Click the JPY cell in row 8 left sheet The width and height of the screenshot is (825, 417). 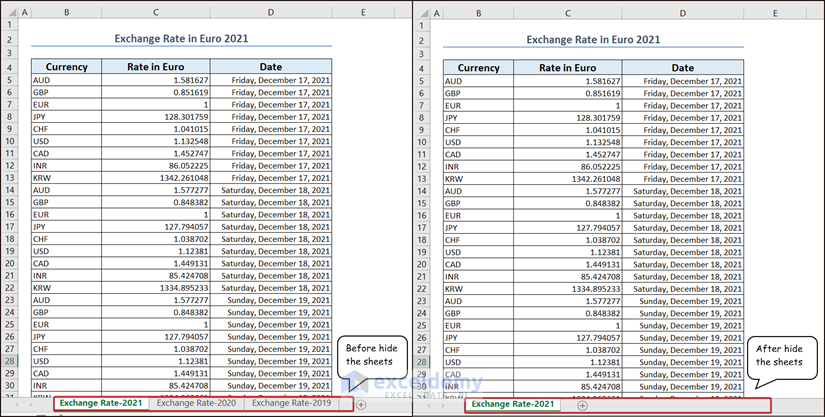coord(67,117)
